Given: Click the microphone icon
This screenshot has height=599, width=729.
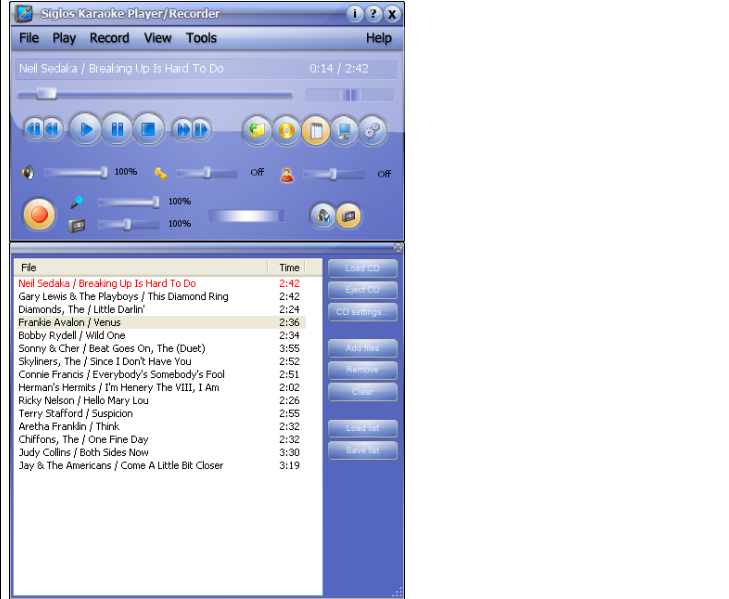Looking at the screenshot, I should (x=77, y=202).
